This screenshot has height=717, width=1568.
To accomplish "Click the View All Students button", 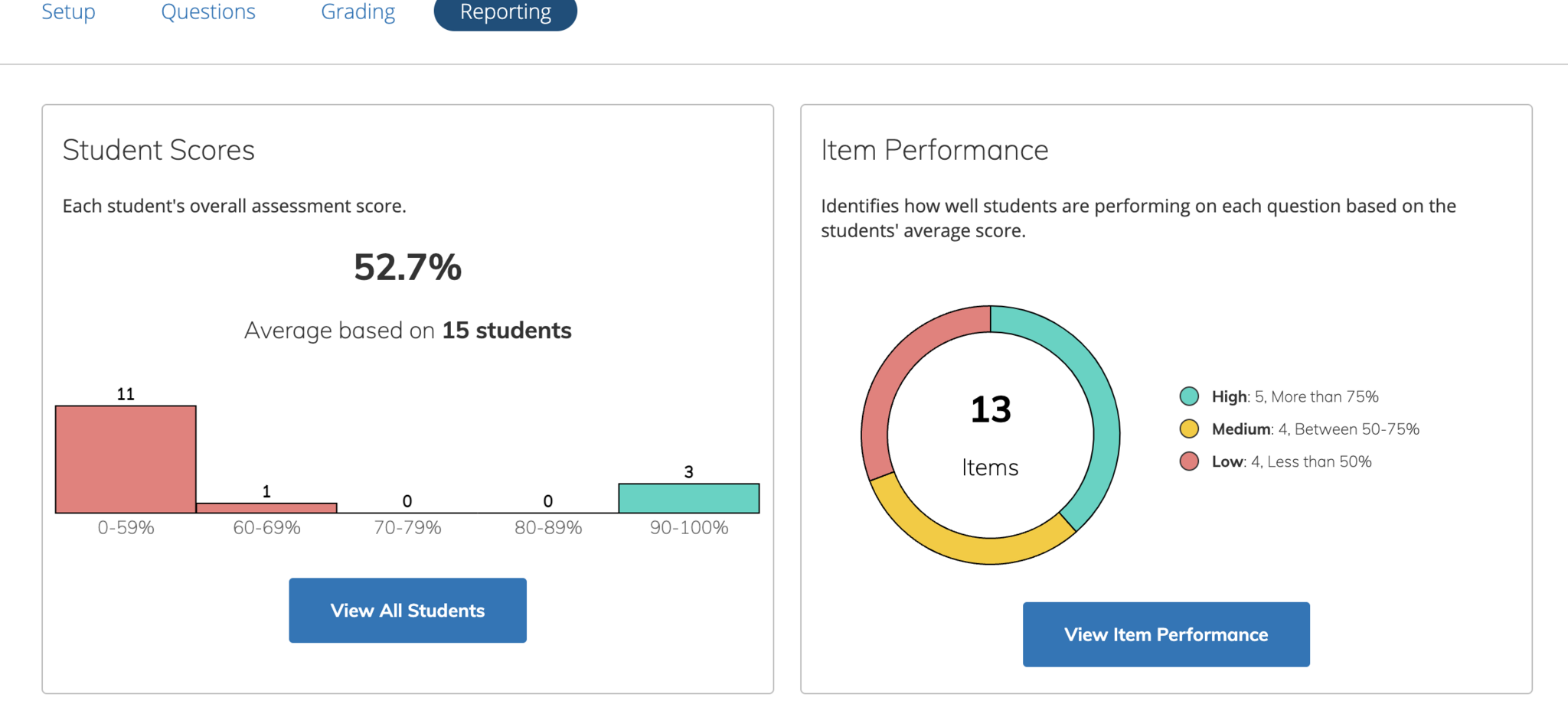I will (x=407, y=610).
